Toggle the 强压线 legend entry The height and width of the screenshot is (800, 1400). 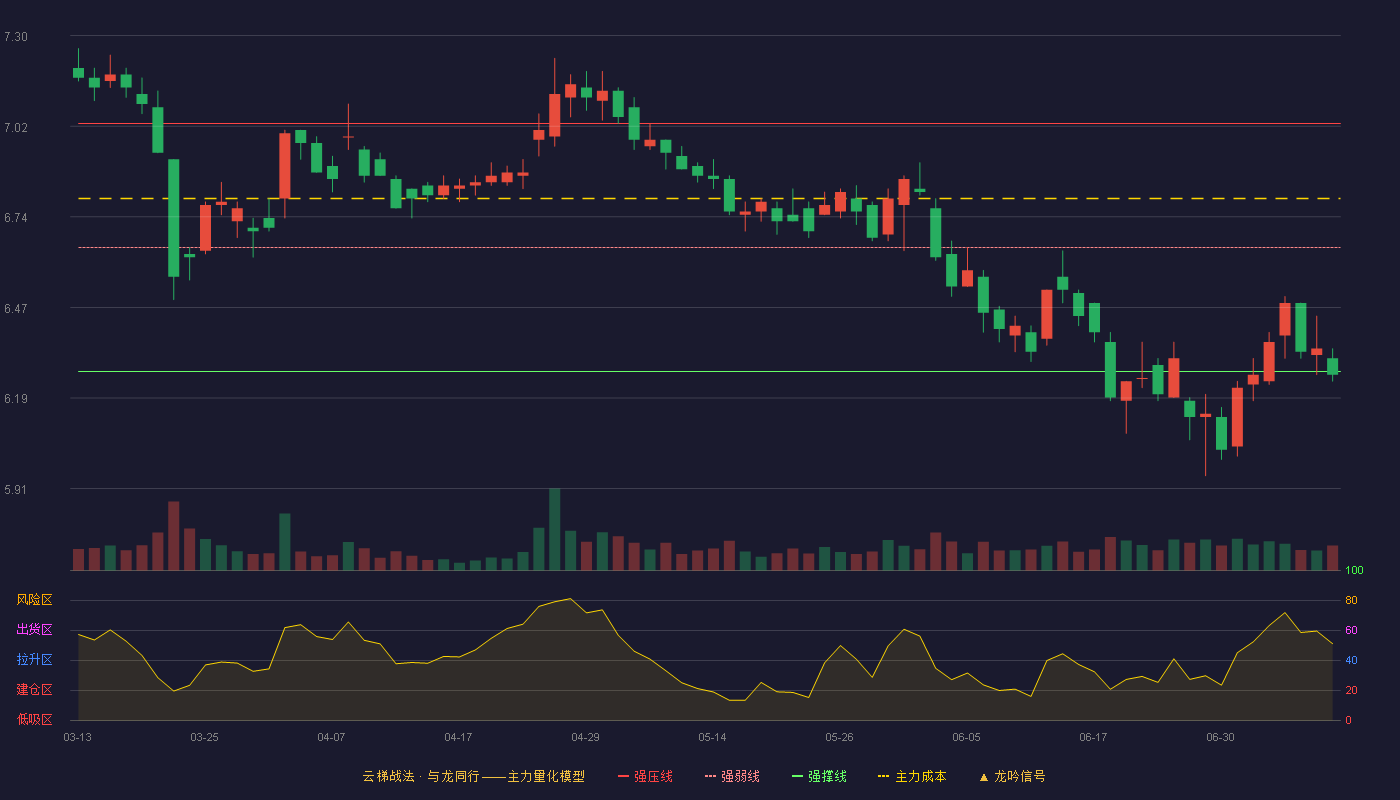(645, 776)
